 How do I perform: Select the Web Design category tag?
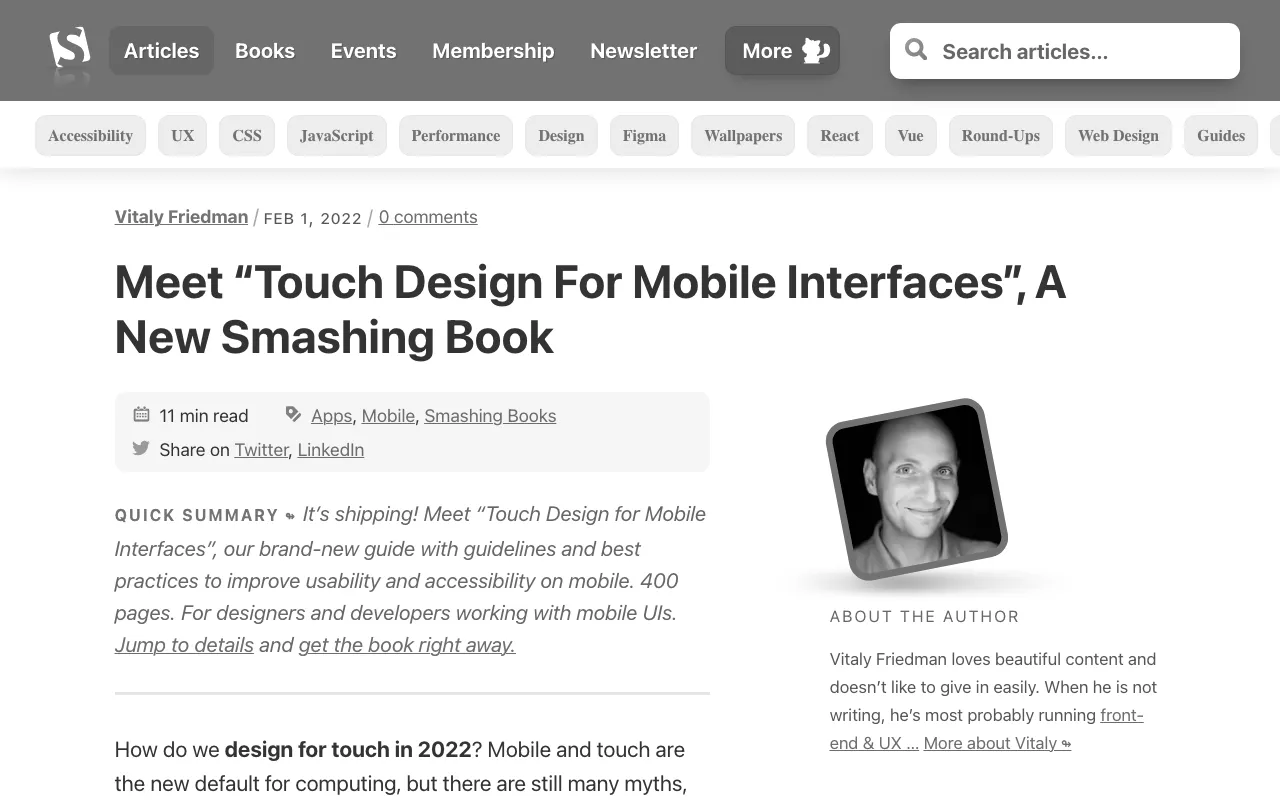[1118, 136]
